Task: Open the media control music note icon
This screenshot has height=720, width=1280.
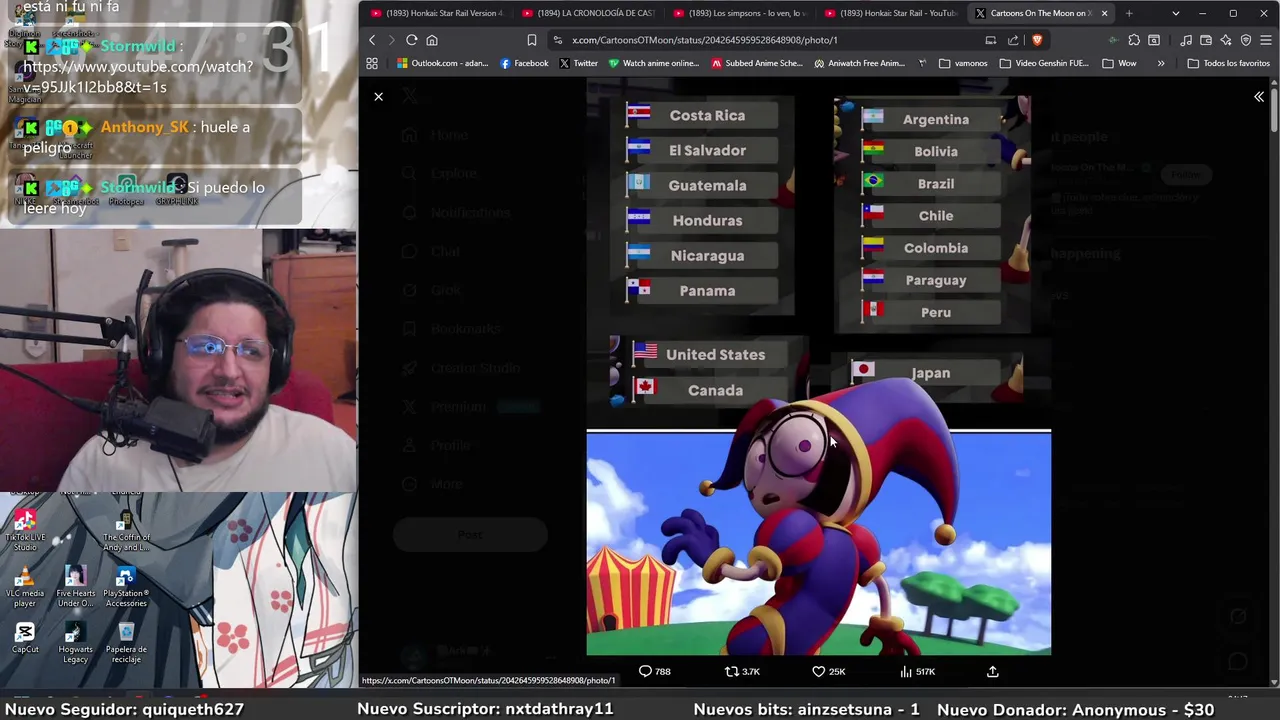Action: 1186,40
